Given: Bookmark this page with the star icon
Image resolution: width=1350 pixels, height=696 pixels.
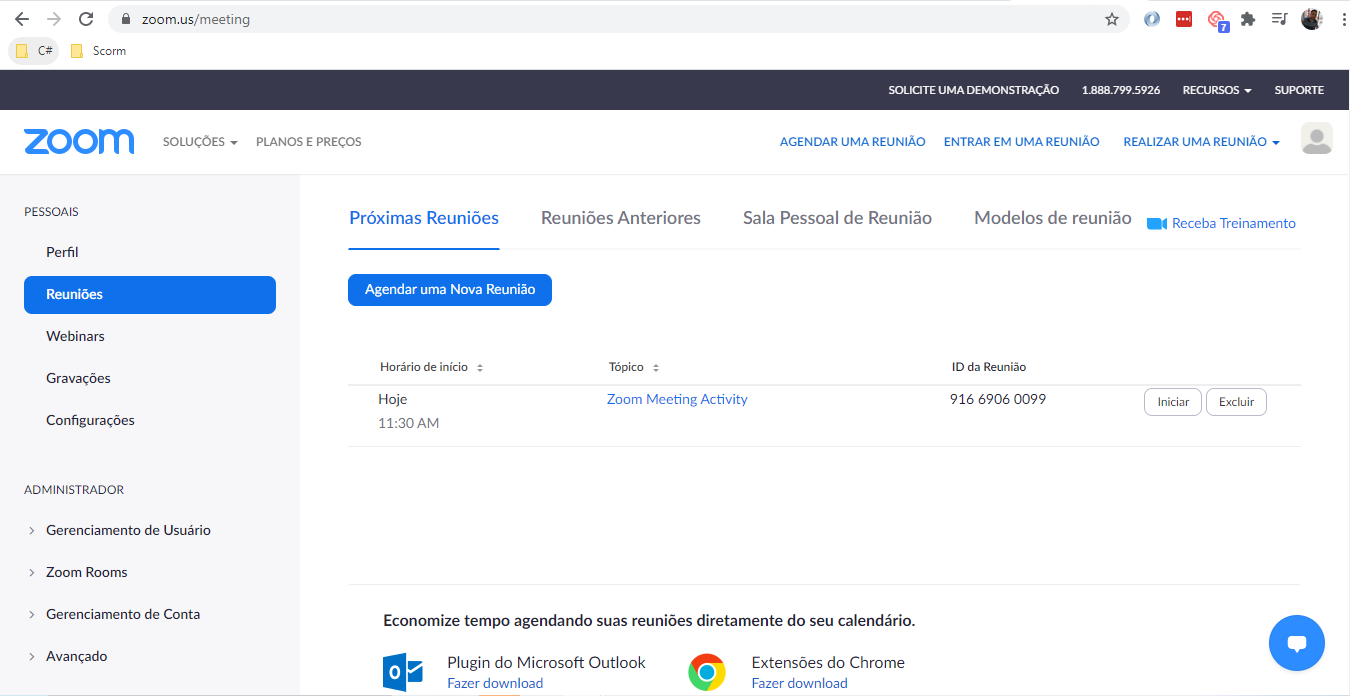Looking at the screenshot, I should [x=1112, y=19].
